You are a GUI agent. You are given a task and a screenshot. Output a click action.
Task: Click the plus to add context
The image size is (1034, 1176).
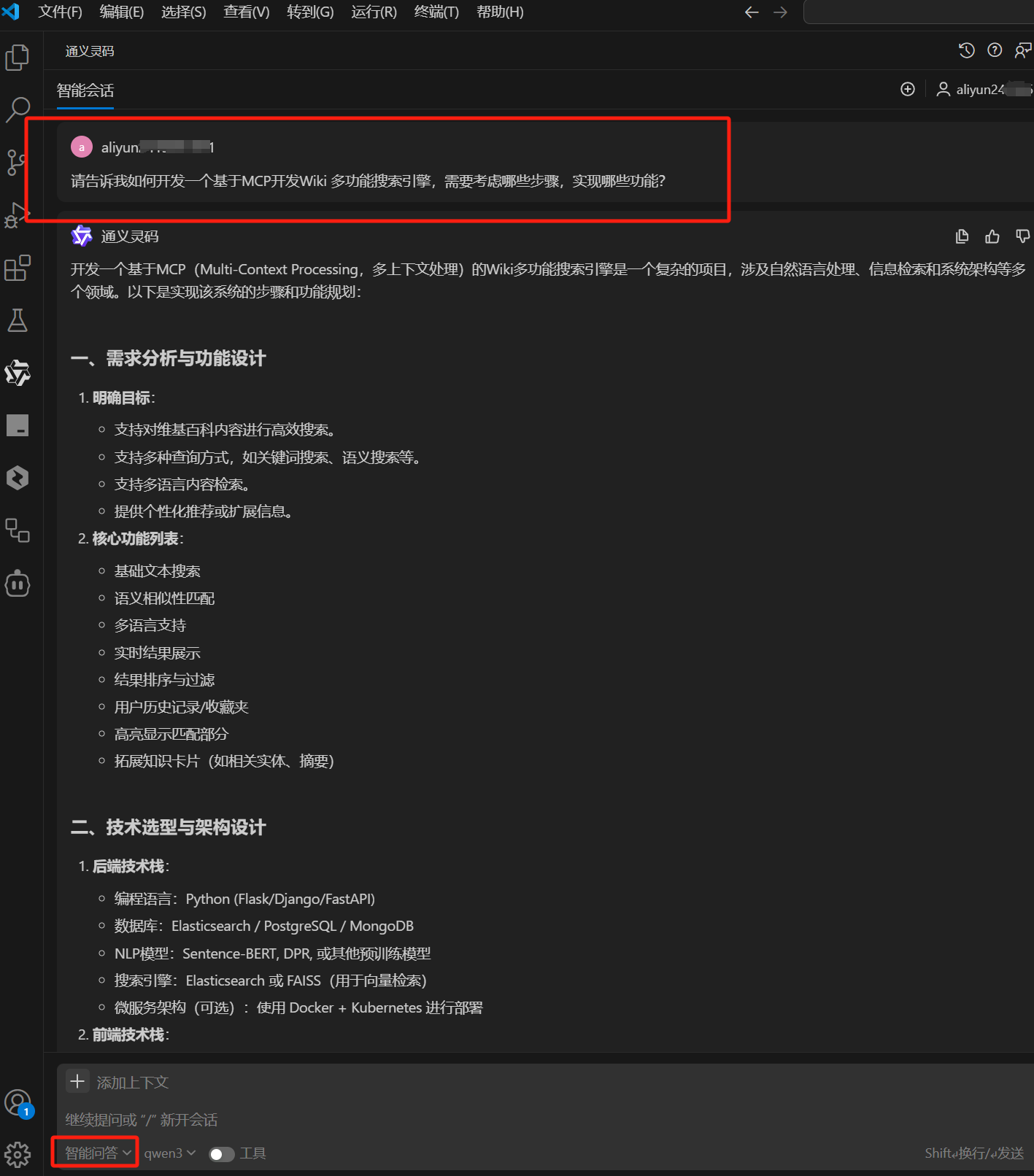(x=77, y=1081)
